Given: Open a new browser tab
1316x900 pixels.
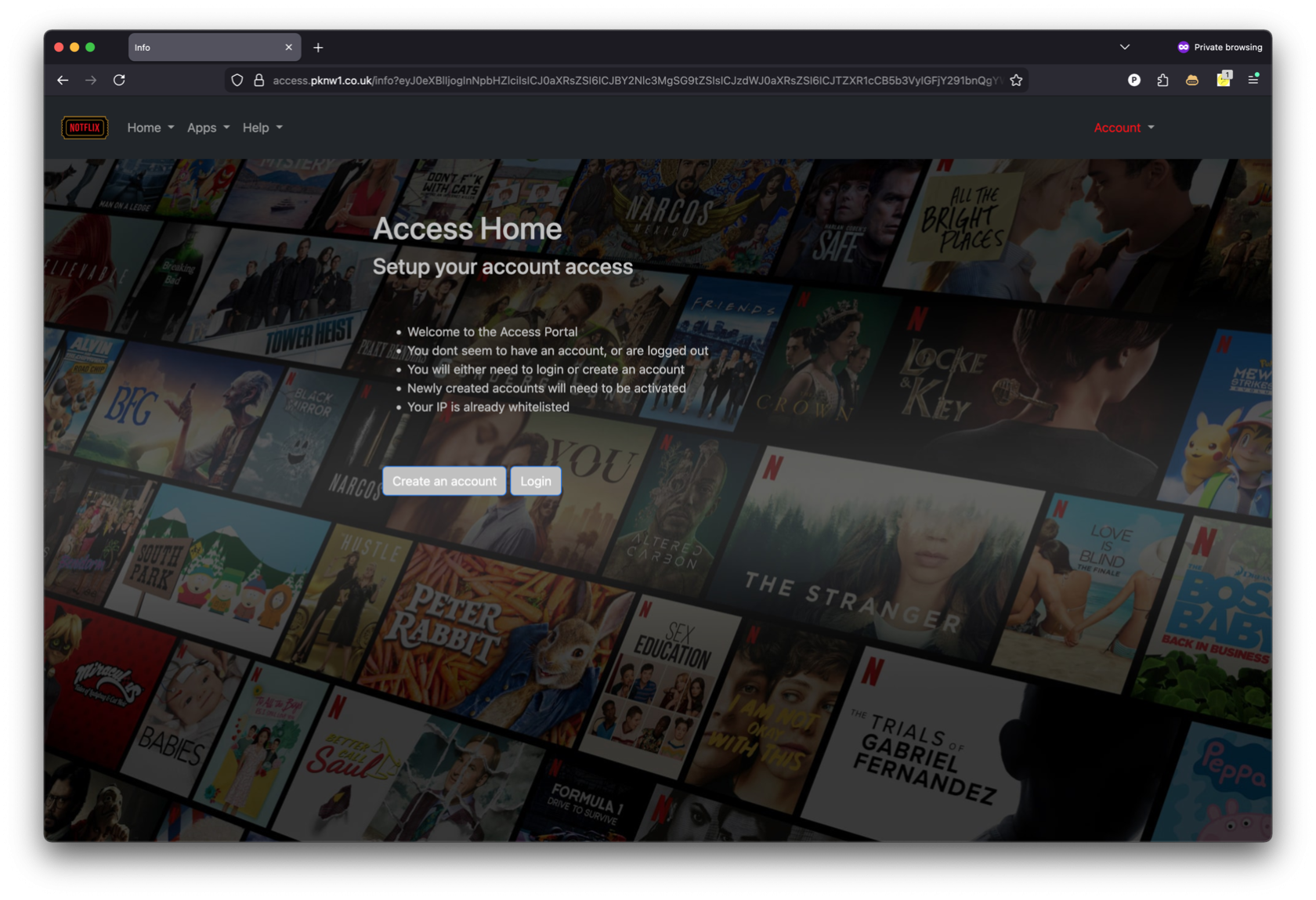Looking at the screenshot, I should [x=318, y=48].
